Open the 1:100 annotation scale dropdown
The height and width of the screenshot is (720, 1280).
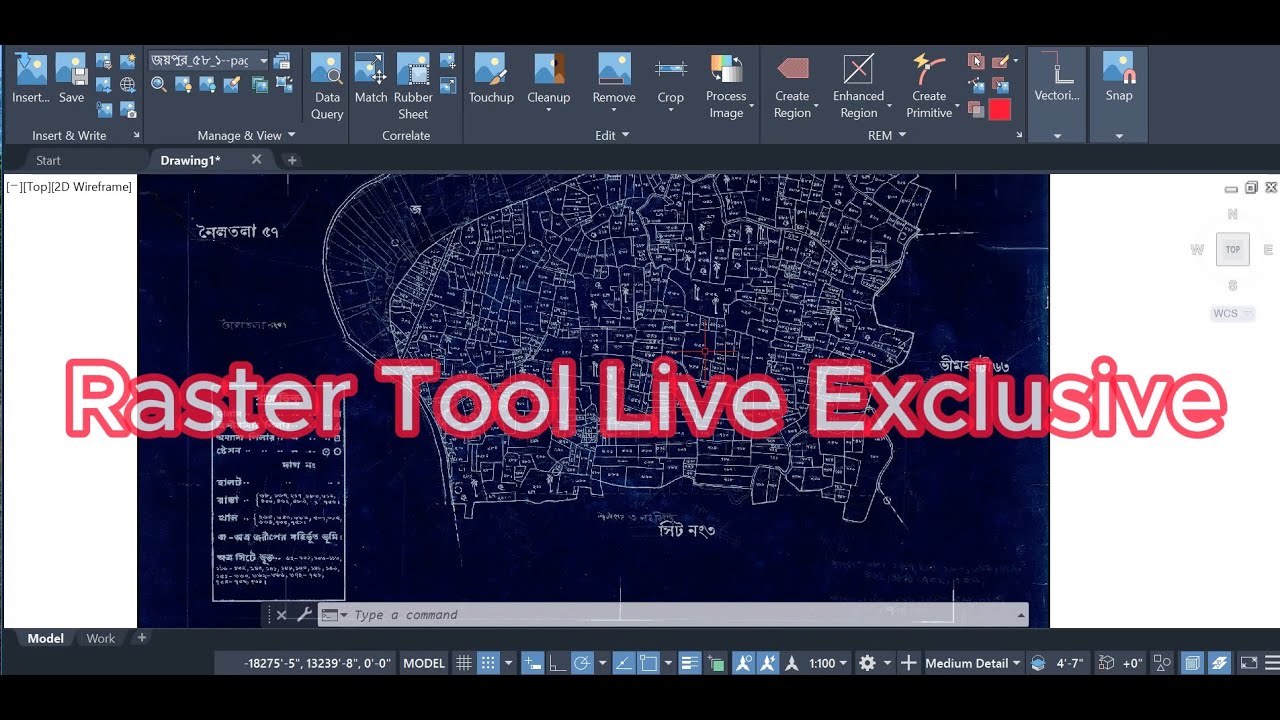pos(829,663)
